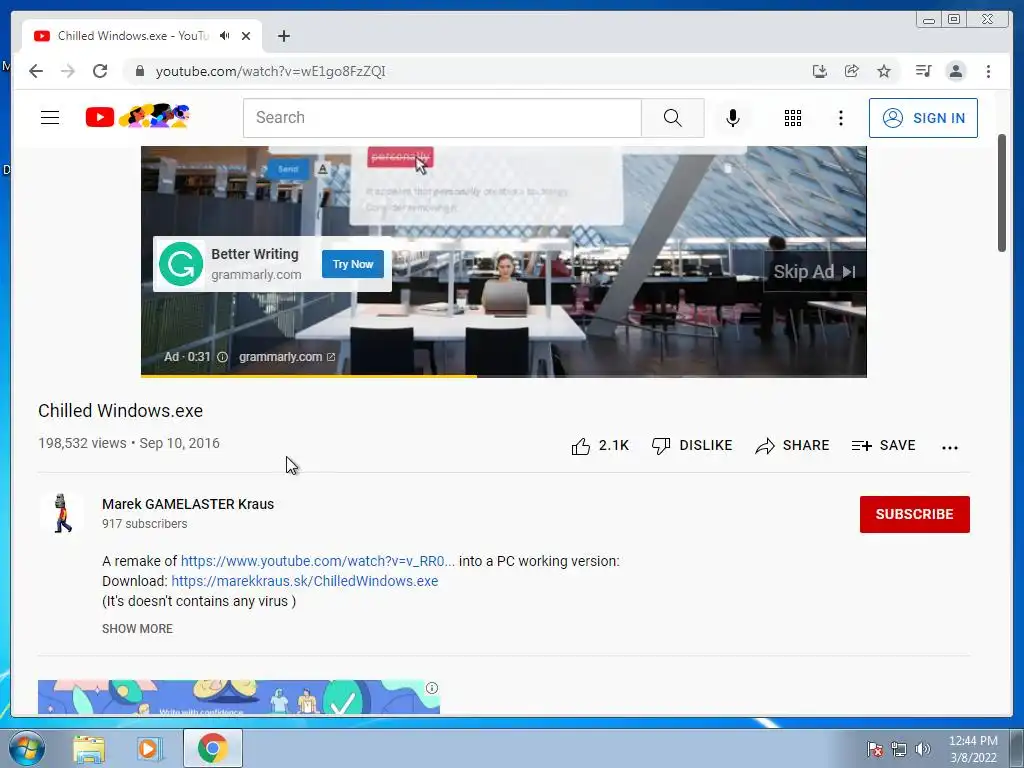Reload the page with the refresh icon
Viewport: 1024px width, 768px height.
pyautogui.click(x=100, y=71)
